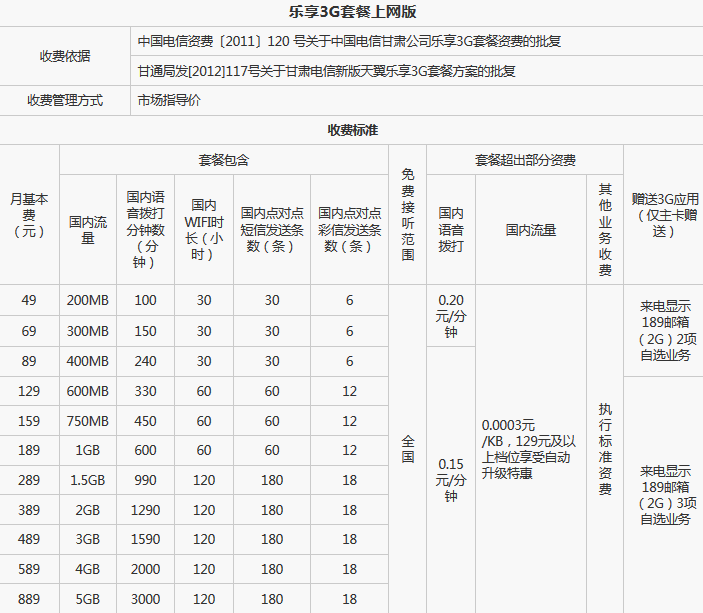This screenshot has width=703, height=613.
Task: Click the 国内WIFI时长（小时）header
Action: coord(204,230)
